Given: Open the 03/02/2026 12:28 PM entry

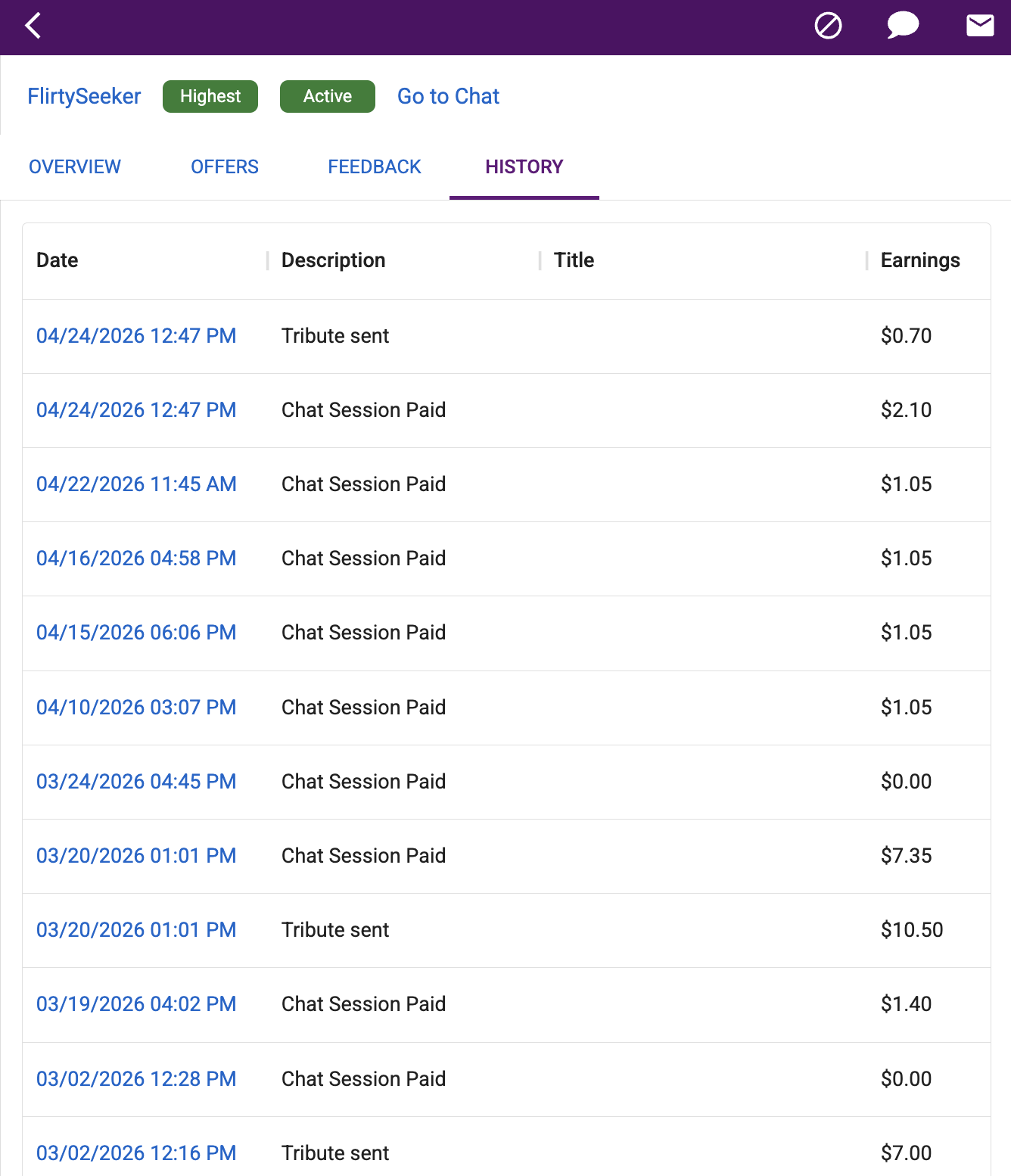Looking at the screenshot, I should point(136,1078).
